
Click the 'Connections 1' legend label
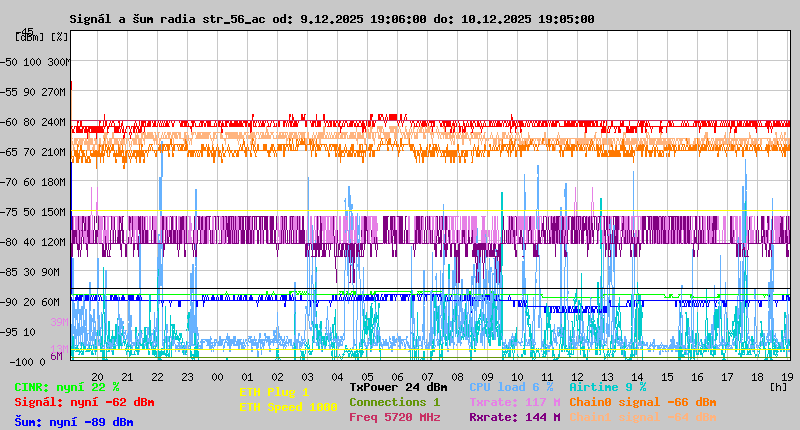394,402
